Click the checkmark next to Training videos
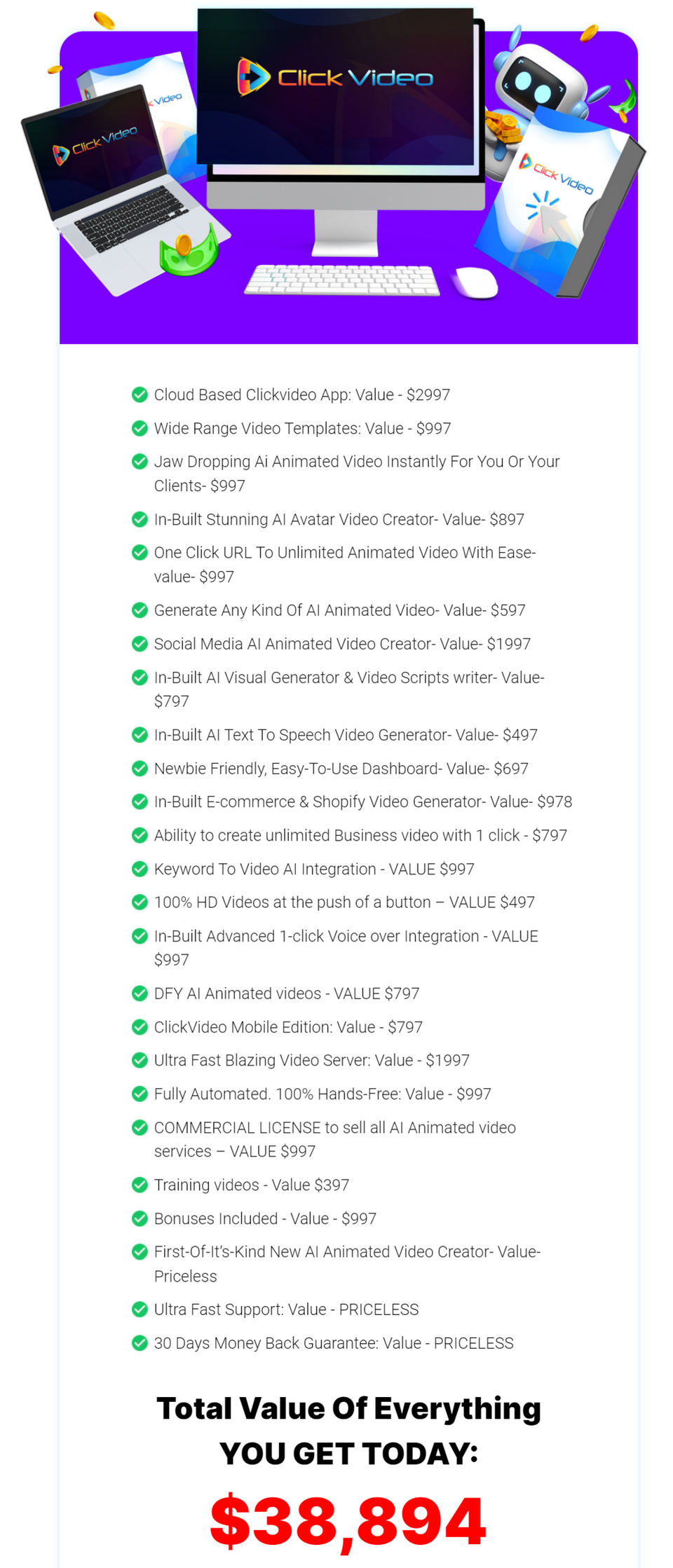Screen dimensions: 673x1568 pyautogui.click(x=140, y=1185)
